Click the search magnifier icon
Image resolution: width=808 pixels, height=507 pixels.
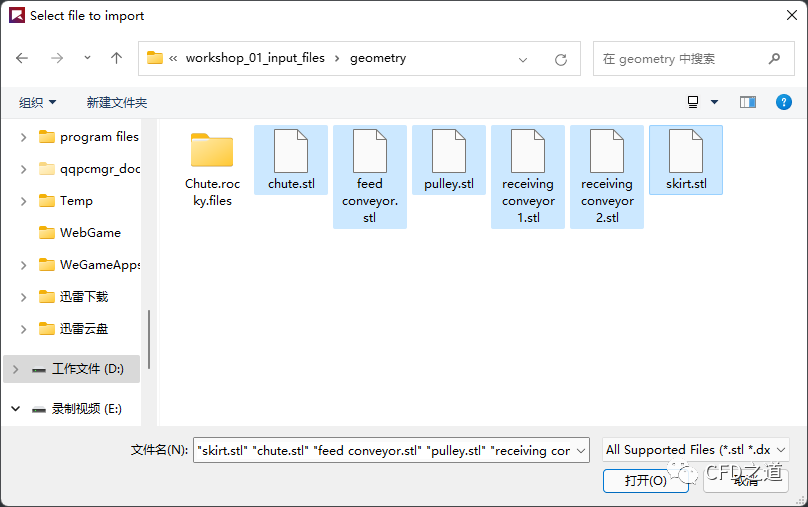(774, 59)
